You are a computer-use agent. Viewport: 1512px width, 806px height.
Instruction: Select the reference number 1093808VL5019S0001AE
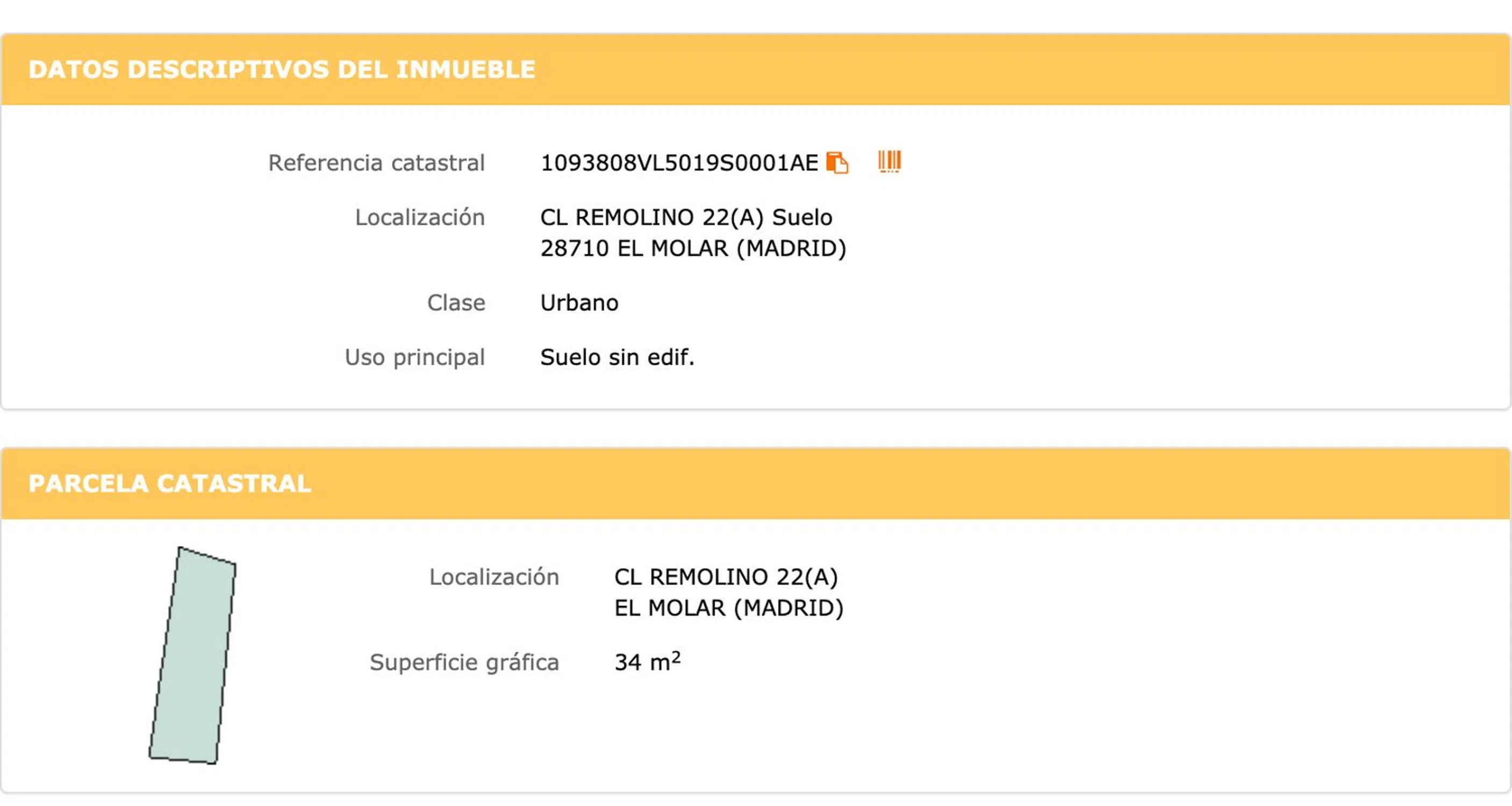678,163
